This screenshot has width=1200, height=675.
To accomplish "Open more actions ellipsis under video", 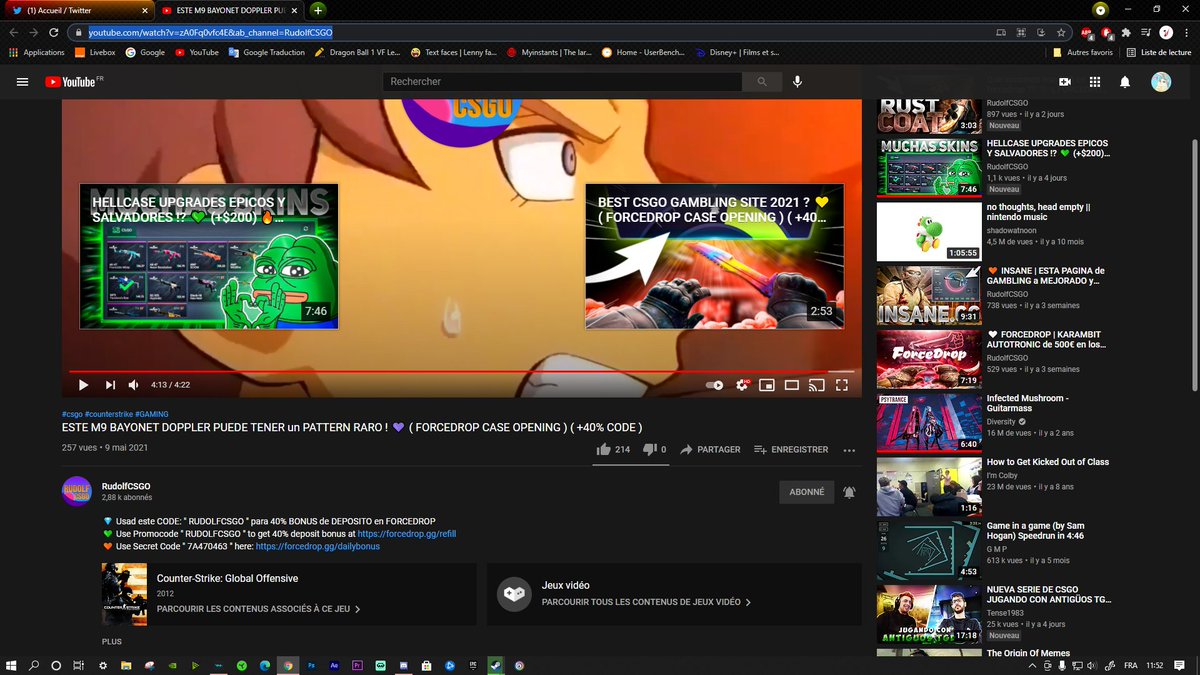I will coord(849,450).
